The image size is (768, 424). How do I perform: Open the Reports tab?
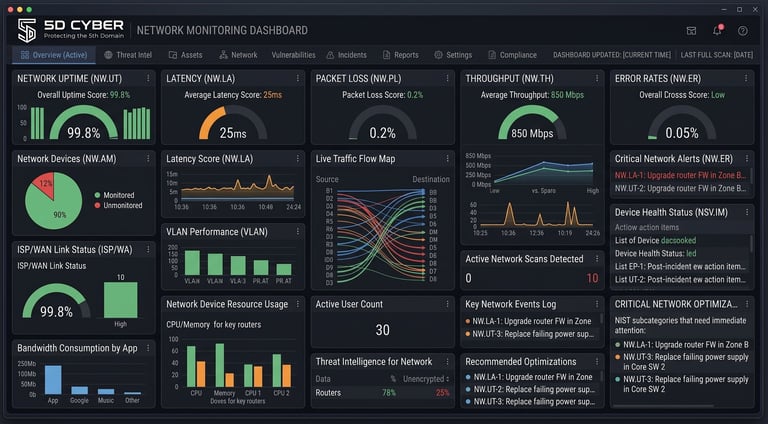[401, 55]
